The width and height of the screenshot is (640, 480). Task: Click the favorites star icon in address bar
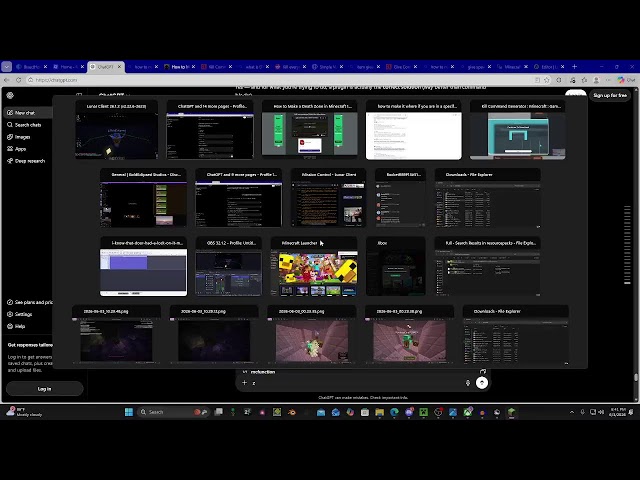(547, 80)
